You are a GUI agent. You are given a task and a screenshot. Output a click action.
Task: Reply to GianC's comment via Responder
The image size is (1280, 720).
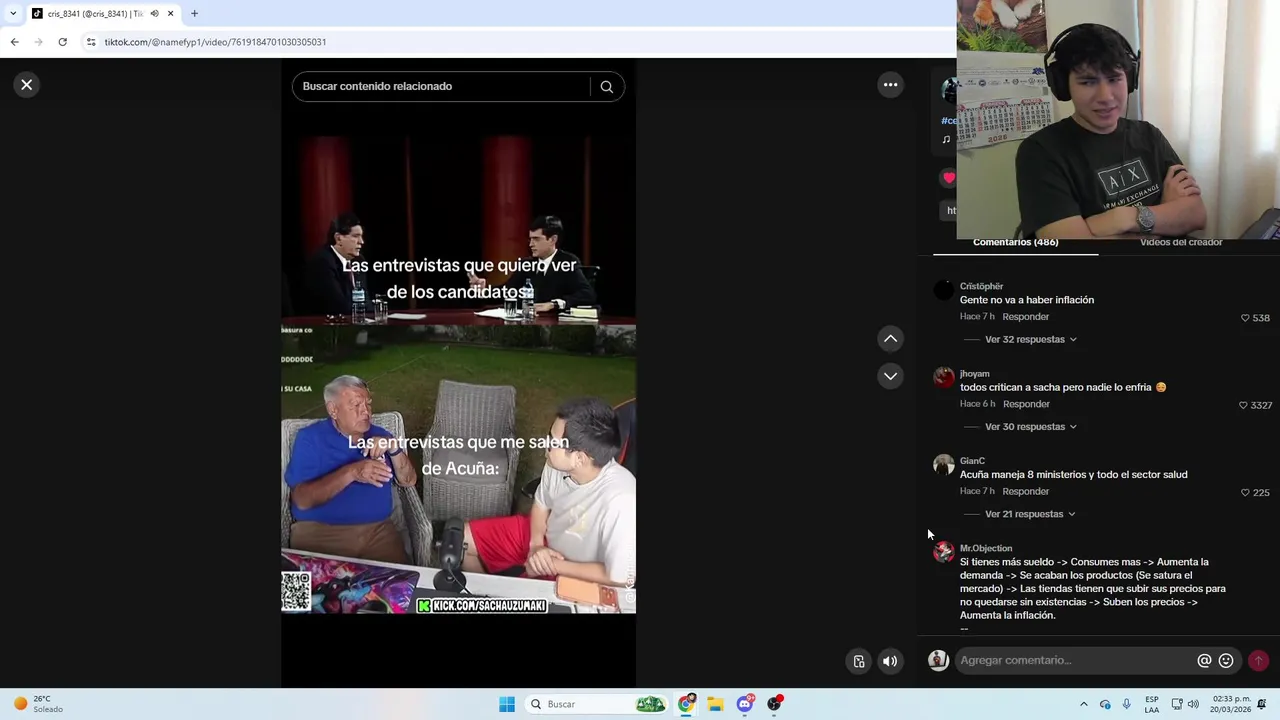(1025, 491)
